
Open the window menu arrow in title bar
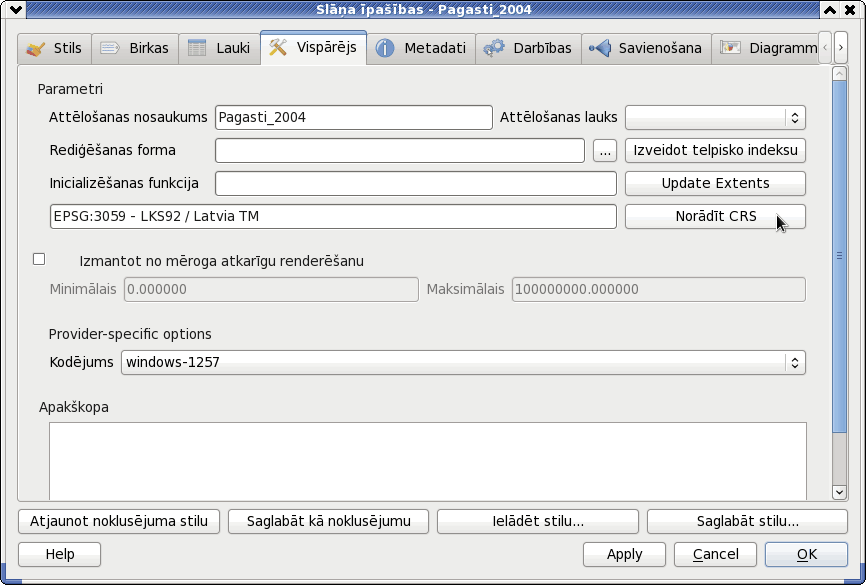tap(15, 9)
